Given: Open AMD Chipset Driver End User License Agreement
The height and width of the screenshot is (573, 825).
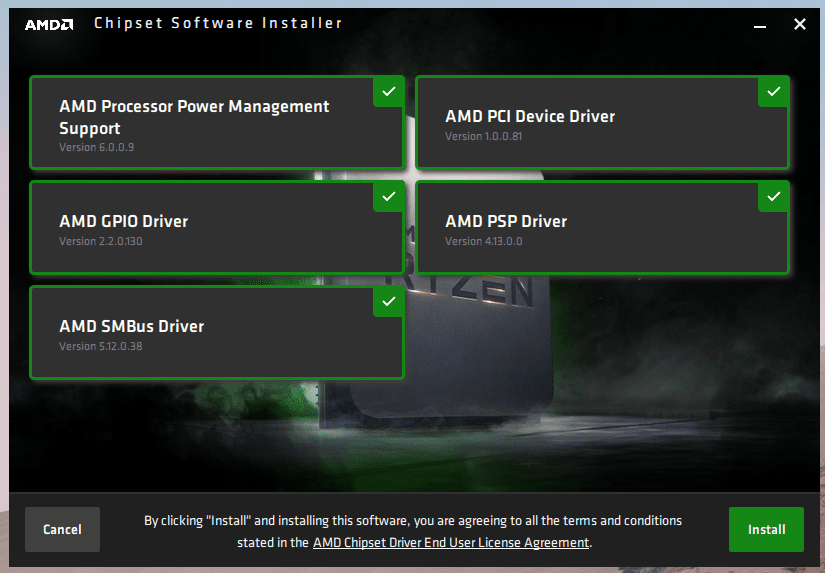Looking at the screenshot, I should point(451,542).
